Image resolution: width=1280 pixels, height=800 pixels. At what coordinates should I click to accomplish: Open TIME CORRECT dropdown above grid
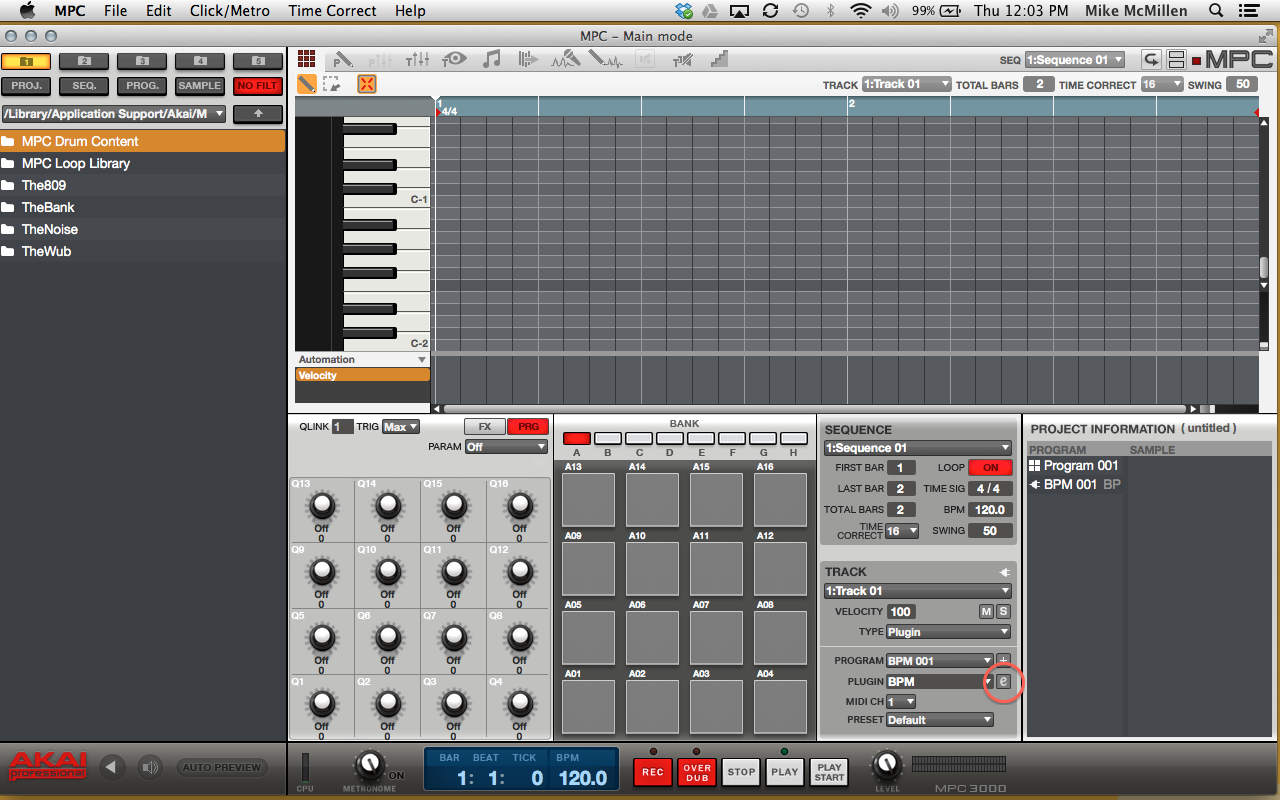click(x=1162, y=84)
